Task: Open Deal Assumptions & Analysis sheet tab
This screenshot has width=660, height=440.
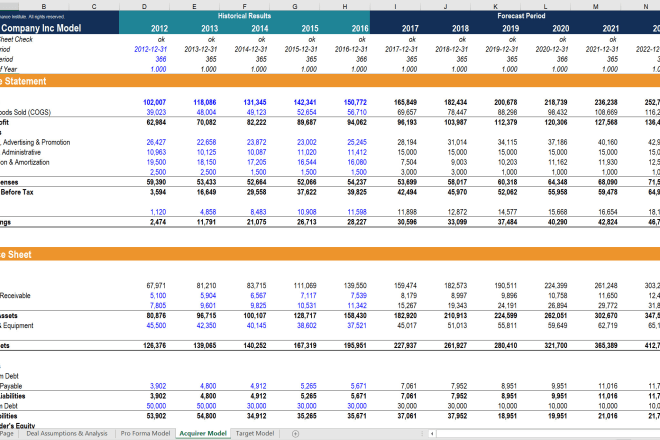Action: 67,433
